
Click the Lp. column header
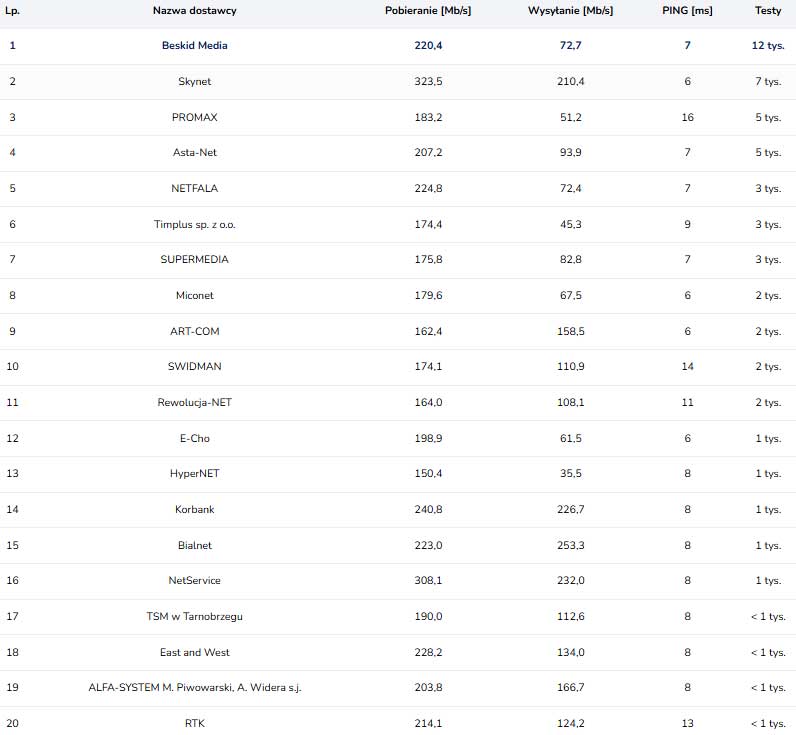(x=13, y=10)
